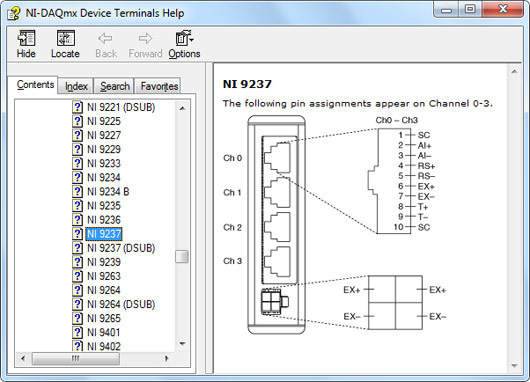Click help topic icon beside NI 9265
Viewport: 530px width, 382px height.
(77, 318)
